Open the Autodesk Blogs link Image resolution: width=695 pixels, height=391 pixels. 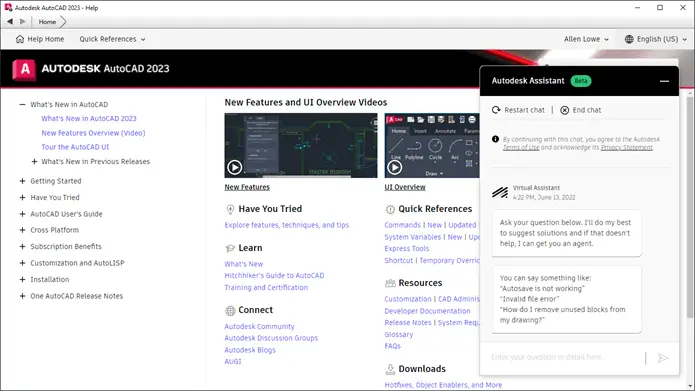click(250, 350)
